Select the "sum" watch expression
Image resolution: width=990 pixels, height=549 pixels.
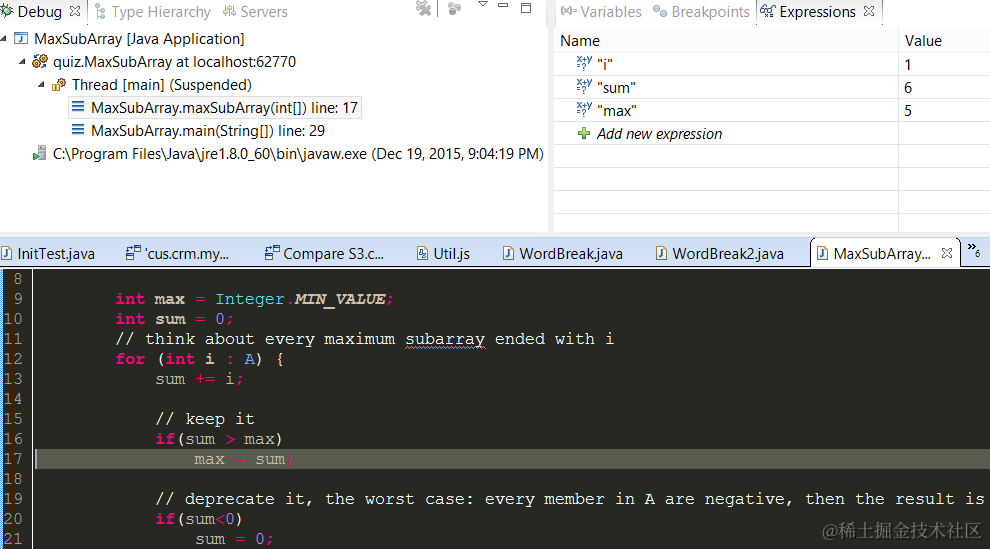click(616, 88)
